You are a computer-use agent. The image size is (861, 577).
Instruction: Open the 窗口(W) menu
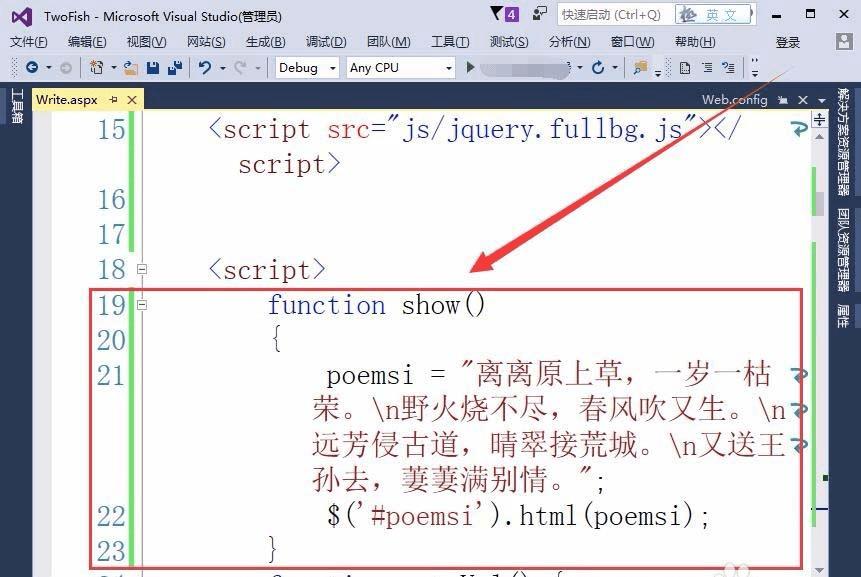pos(632,42)
